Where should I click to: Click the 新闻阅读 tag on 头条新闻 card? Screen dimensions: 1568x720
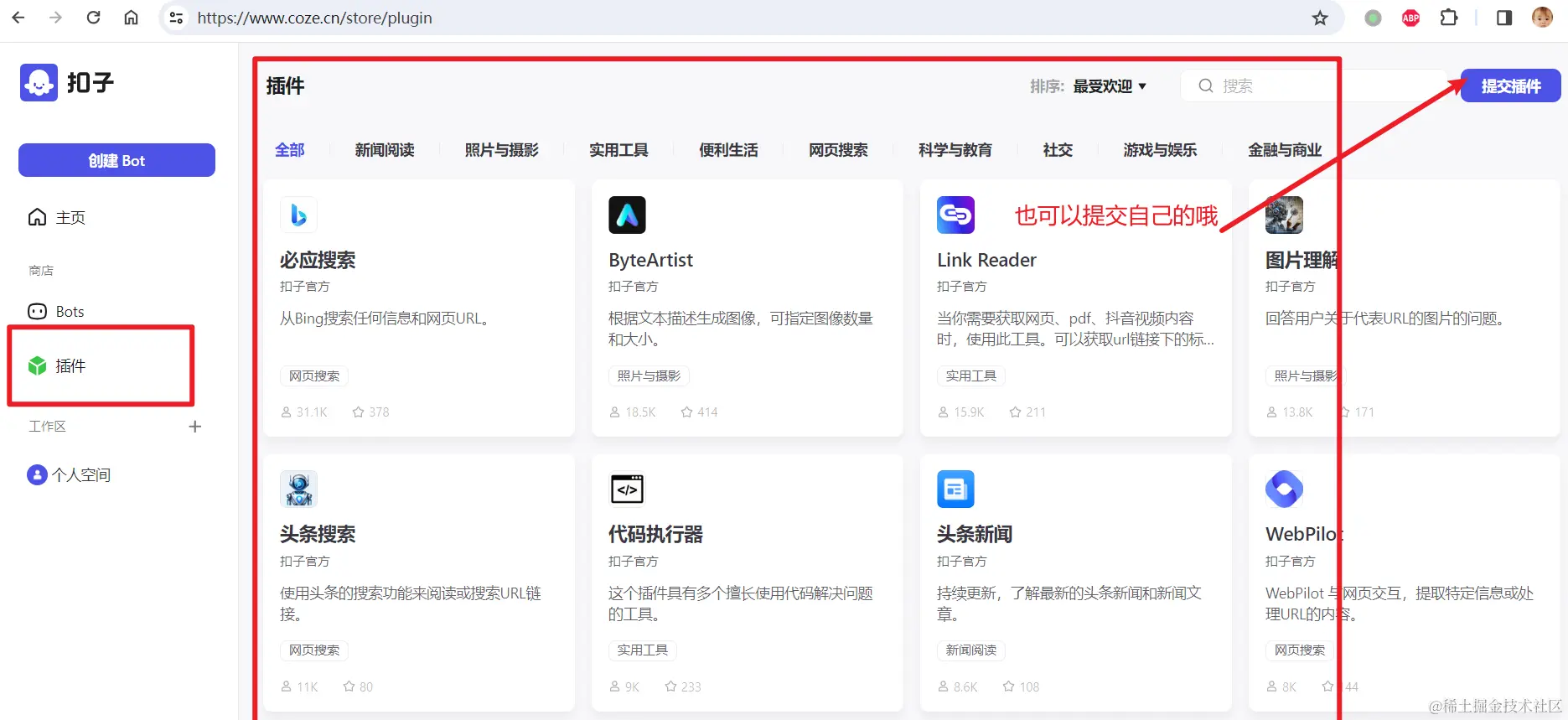click(970, 650)
